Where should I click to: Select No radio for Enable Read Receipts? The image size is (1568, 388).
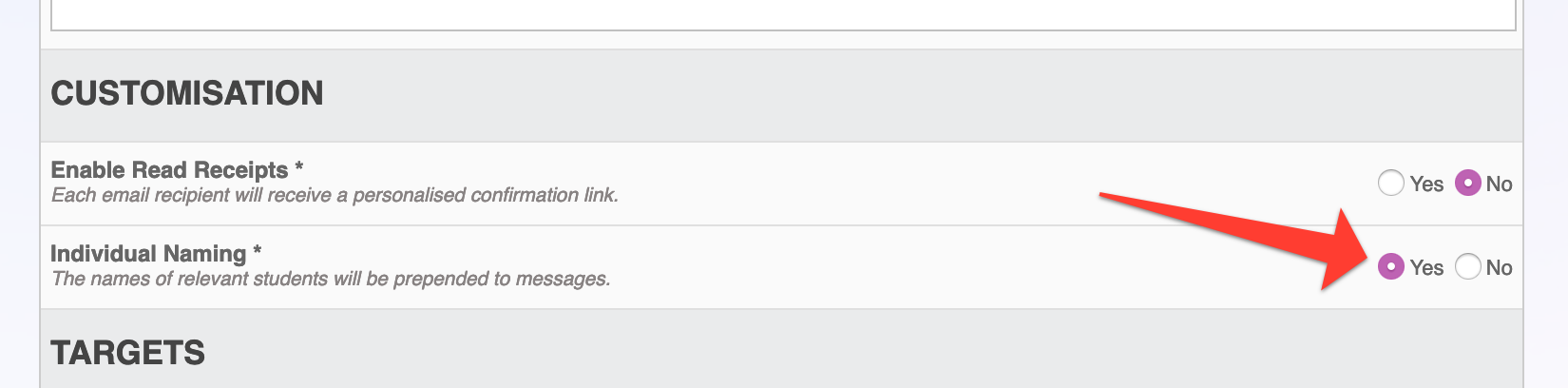(1468, 183)
